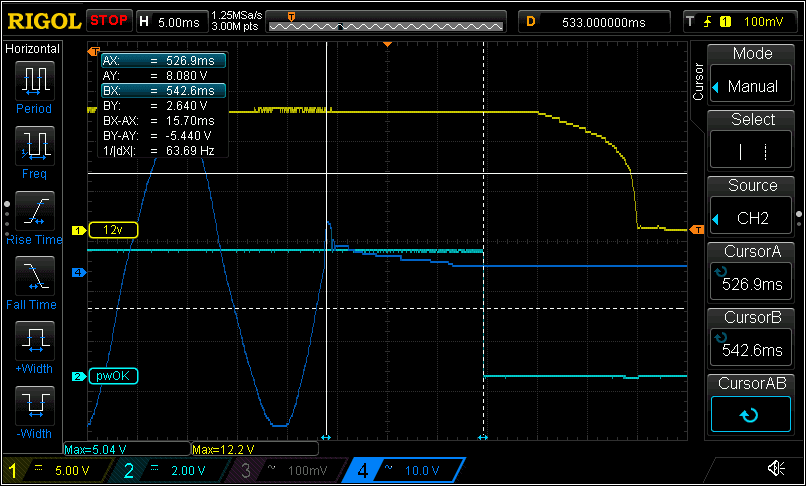Click the trigger T marker at graph top-left
The height and width of the screenshot is (486, 806).
pos(94,51)
